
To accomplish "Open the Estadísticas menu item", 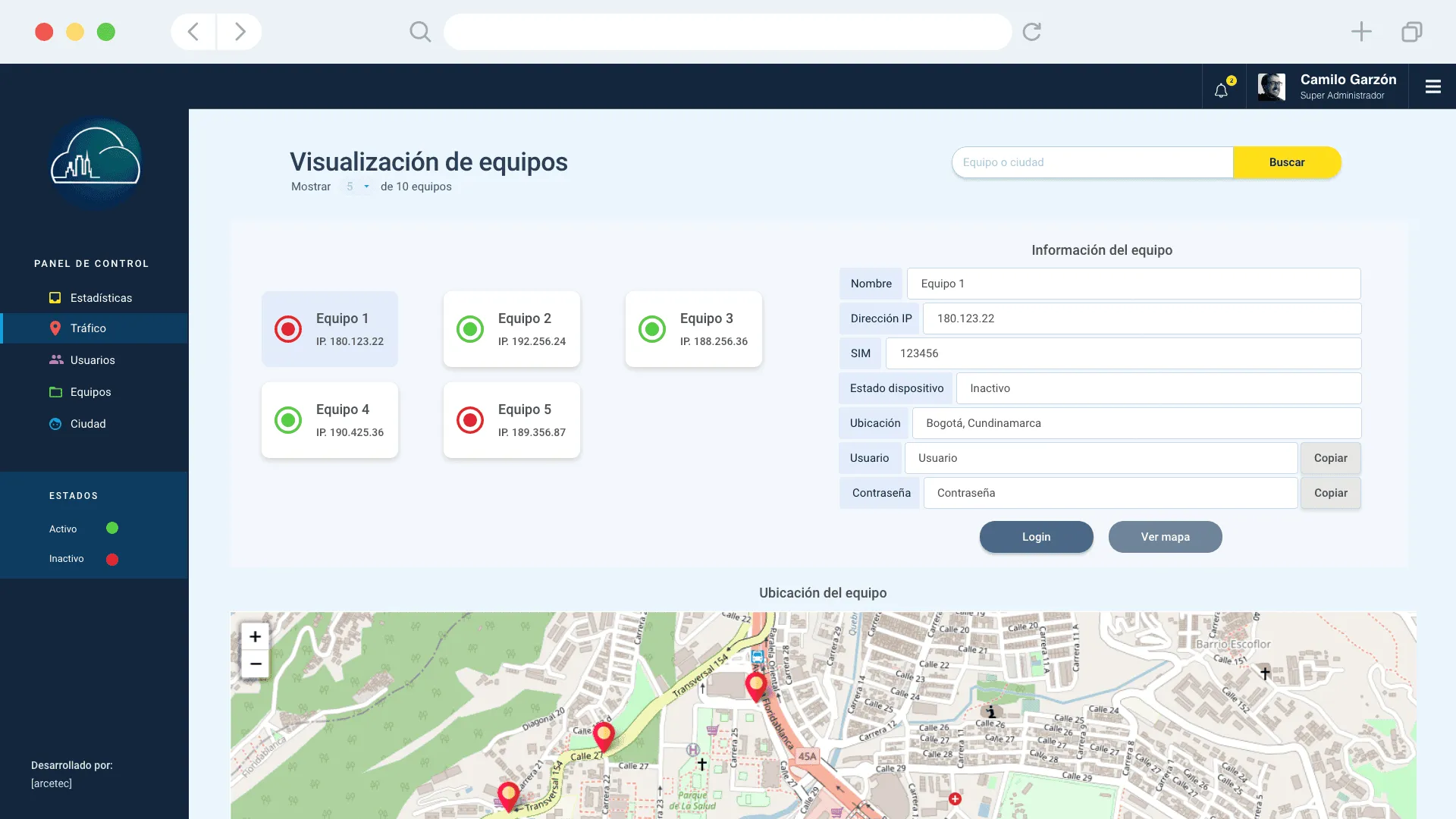I will 101,298.
